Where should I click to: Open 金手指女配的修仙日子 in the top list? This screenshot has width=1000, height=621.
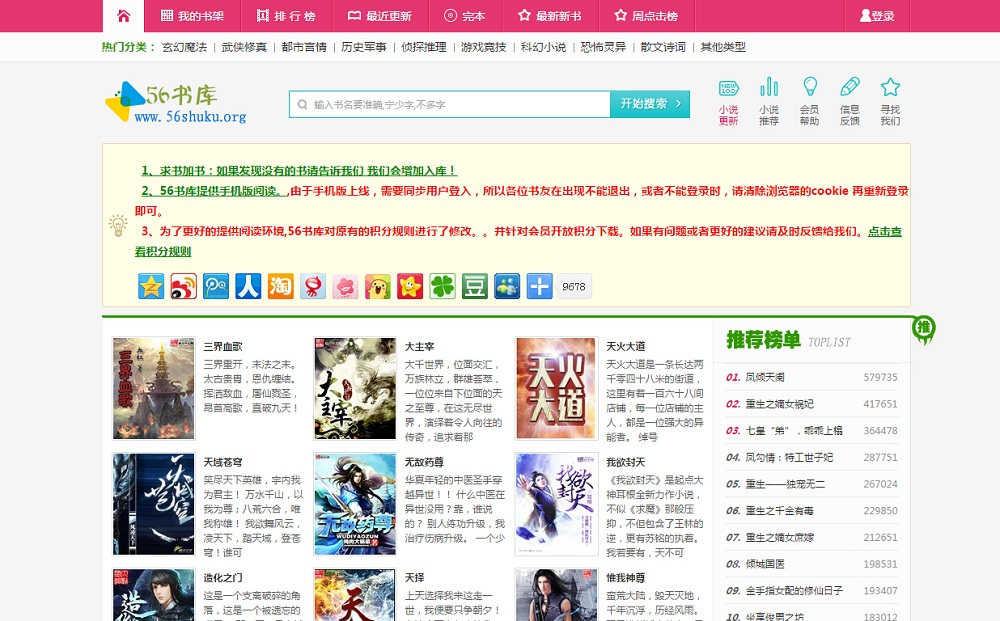(x=795, y=591)
